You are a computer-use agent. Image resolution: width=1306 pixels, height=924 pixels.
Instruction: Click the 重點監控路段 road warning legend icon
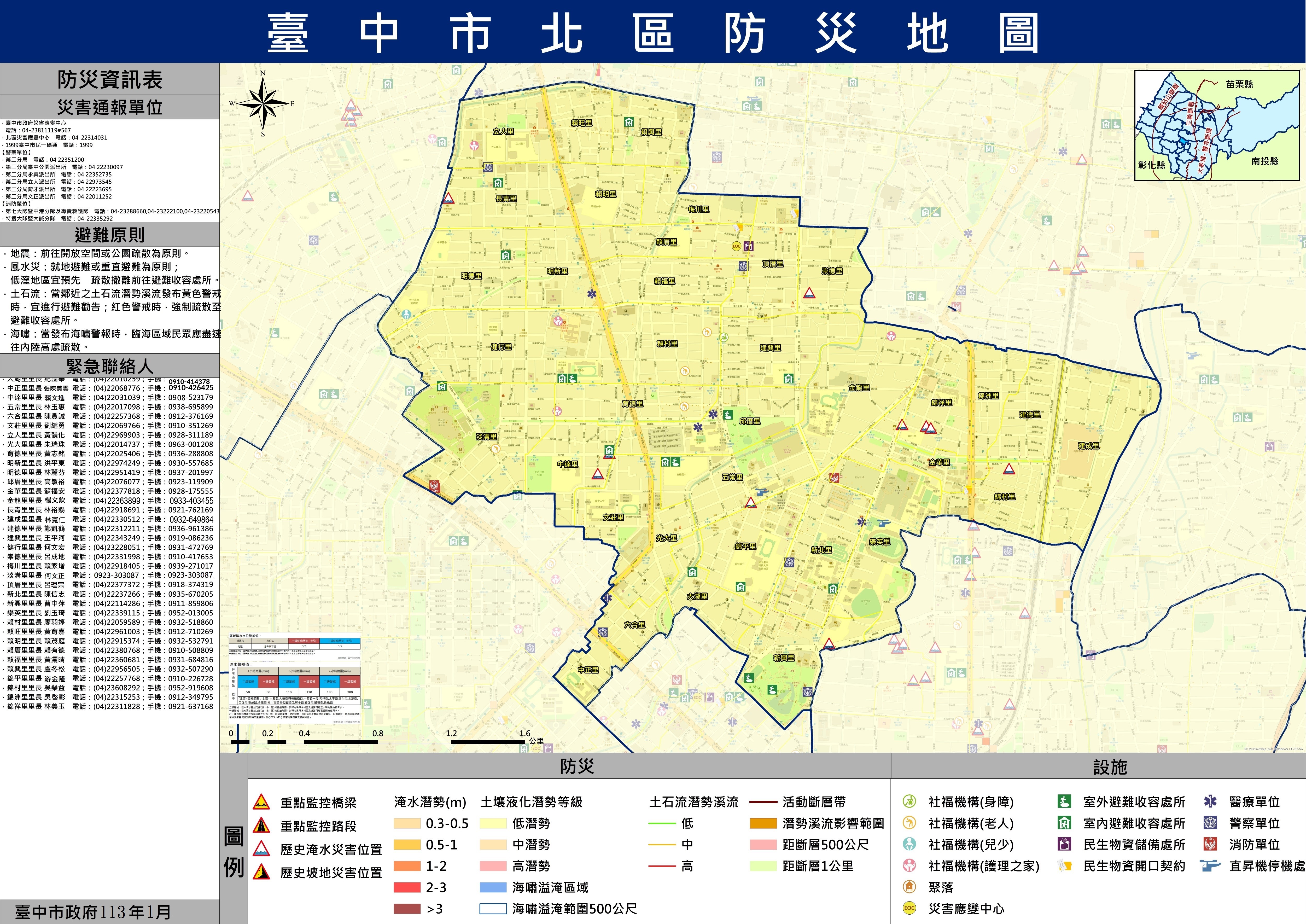point(261,826)
